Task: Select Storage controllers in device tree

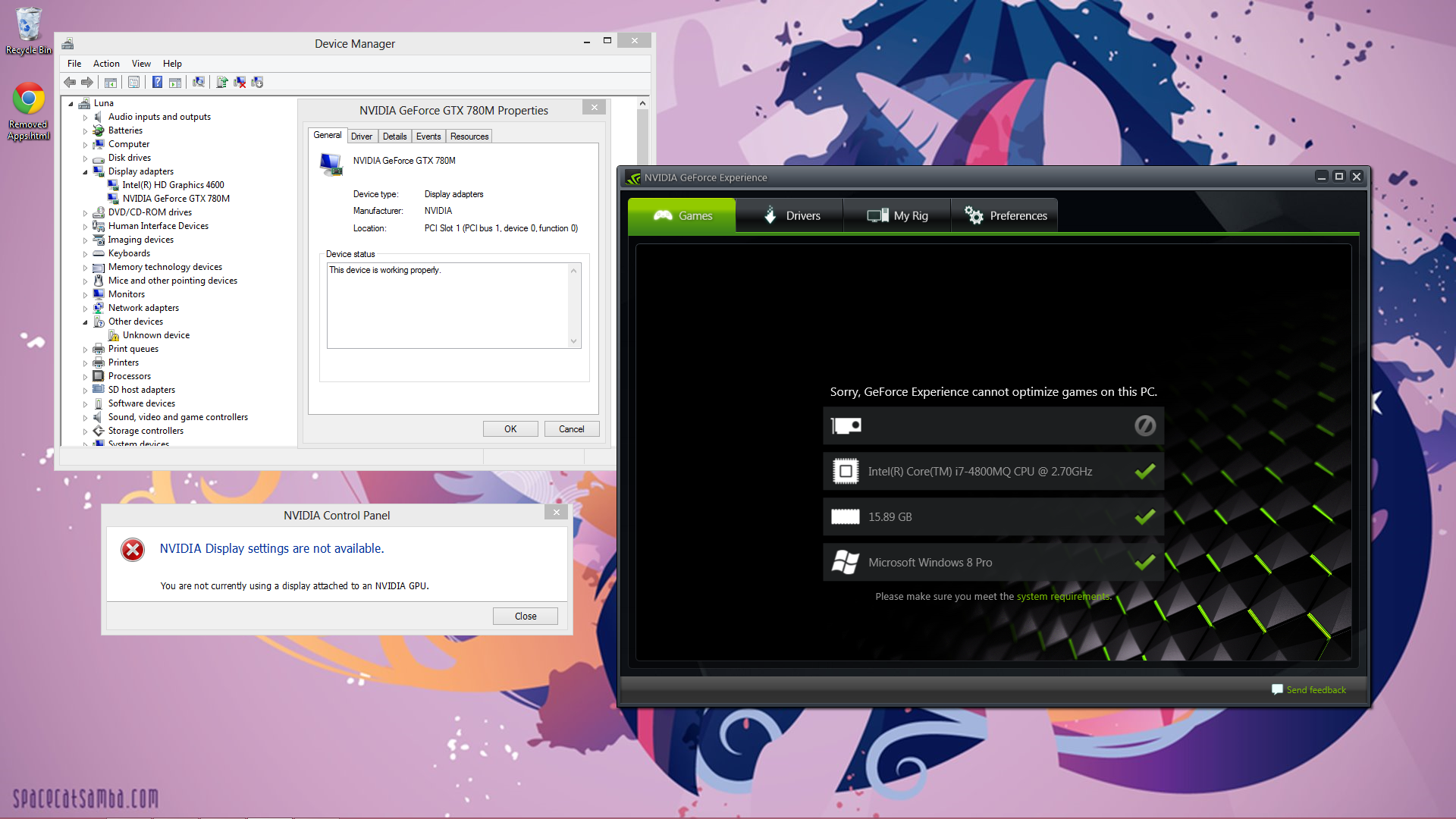Action: tap(146, 431)
